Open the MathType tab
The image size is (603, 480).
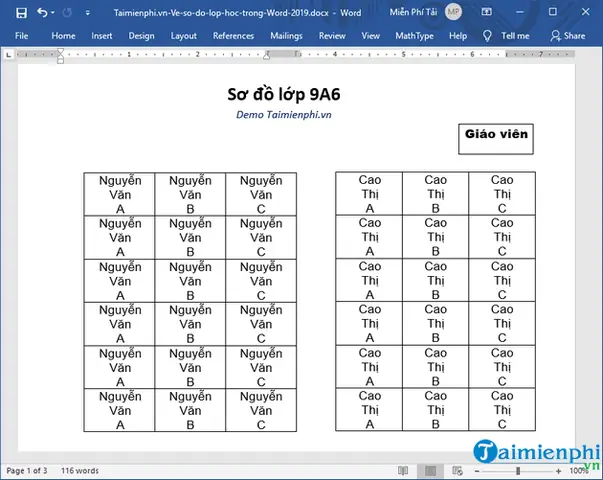(x=414, y=36)
